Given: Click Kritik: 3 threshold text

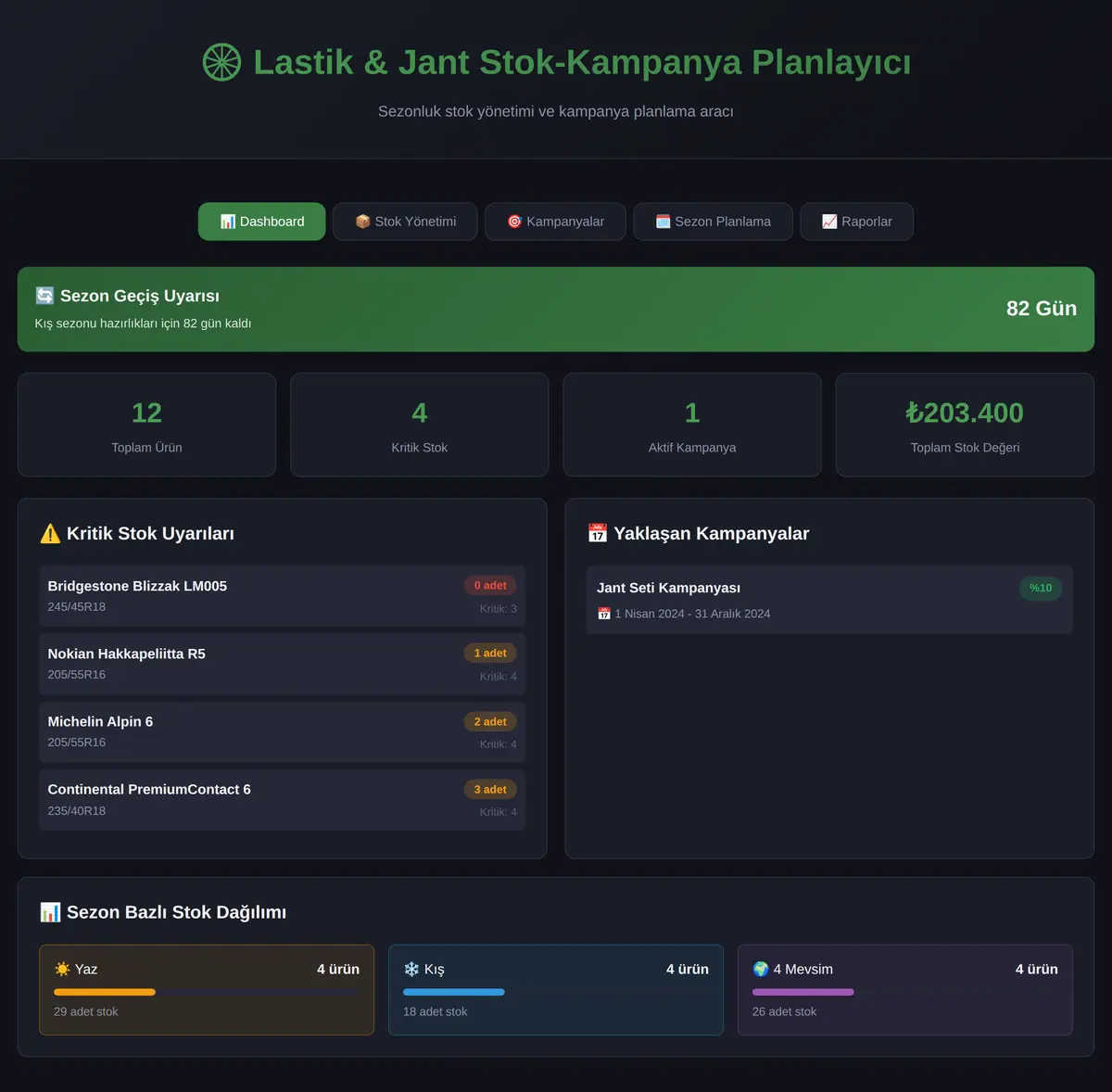Looking at the screenshot, I should tap(499, 609).
